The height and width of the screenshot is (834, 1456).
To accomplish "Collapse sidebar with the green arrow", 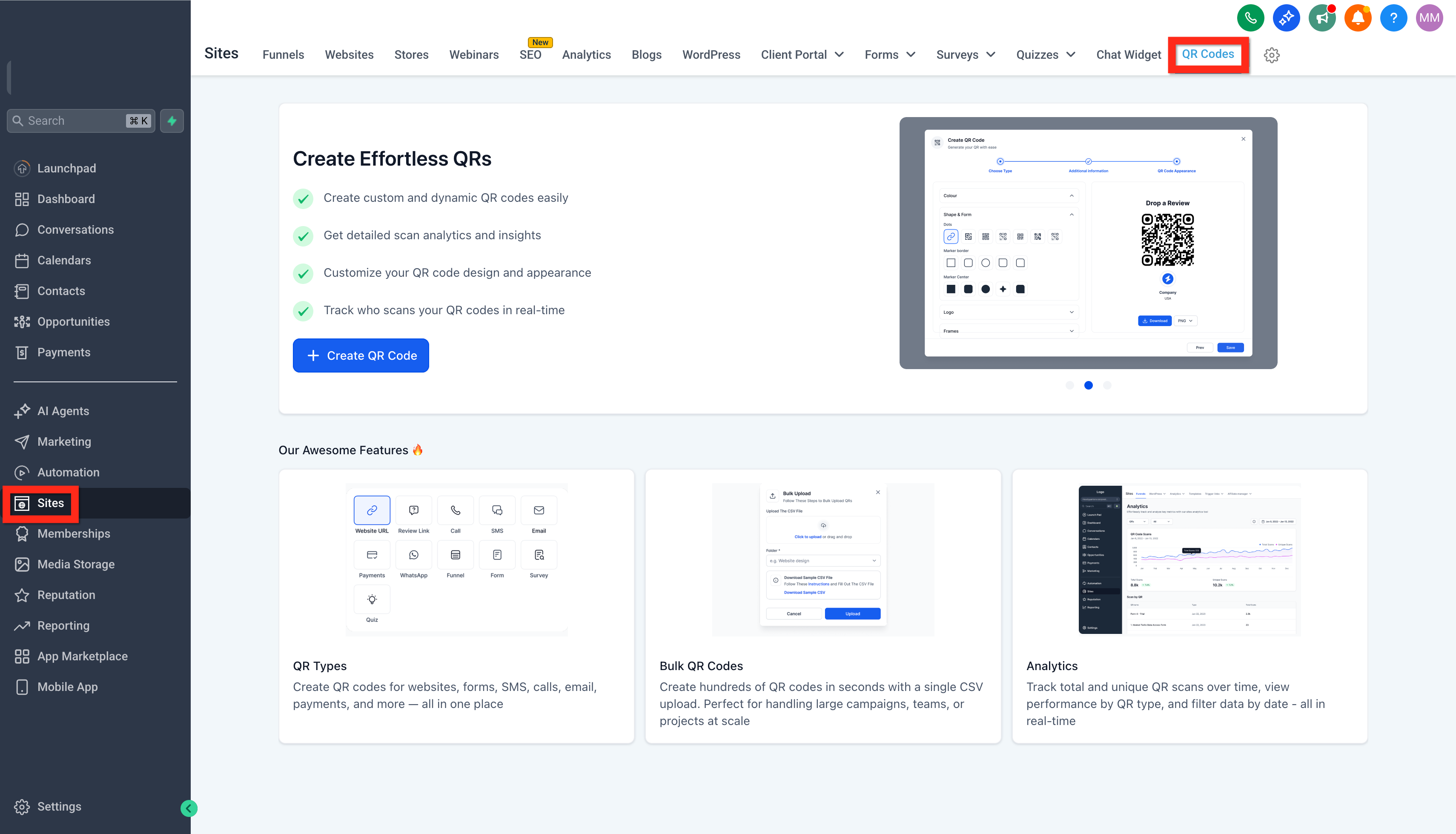I will [189, 808].
